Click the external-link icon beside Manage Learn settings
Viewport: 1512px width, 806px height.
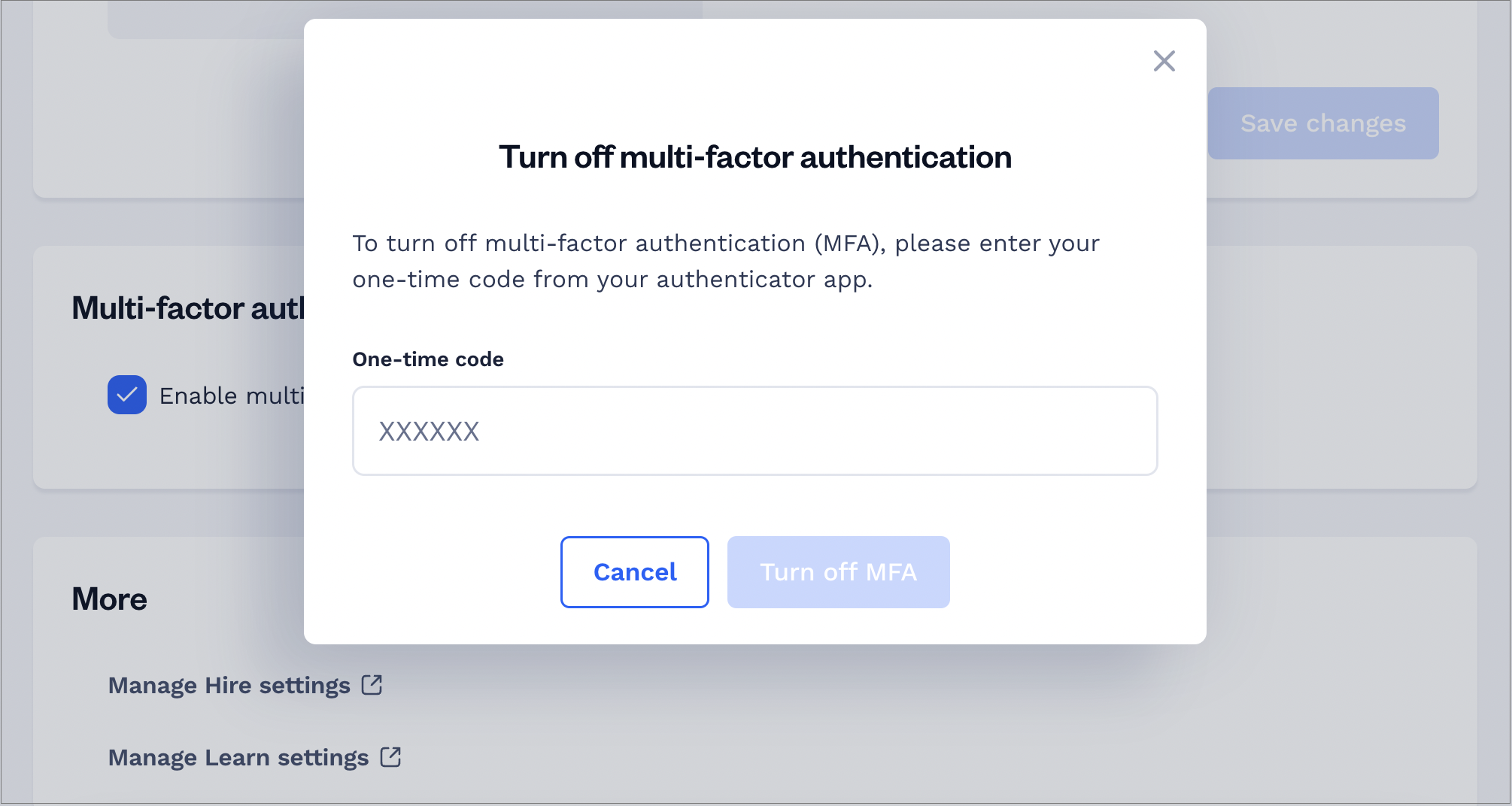(390, 756)
